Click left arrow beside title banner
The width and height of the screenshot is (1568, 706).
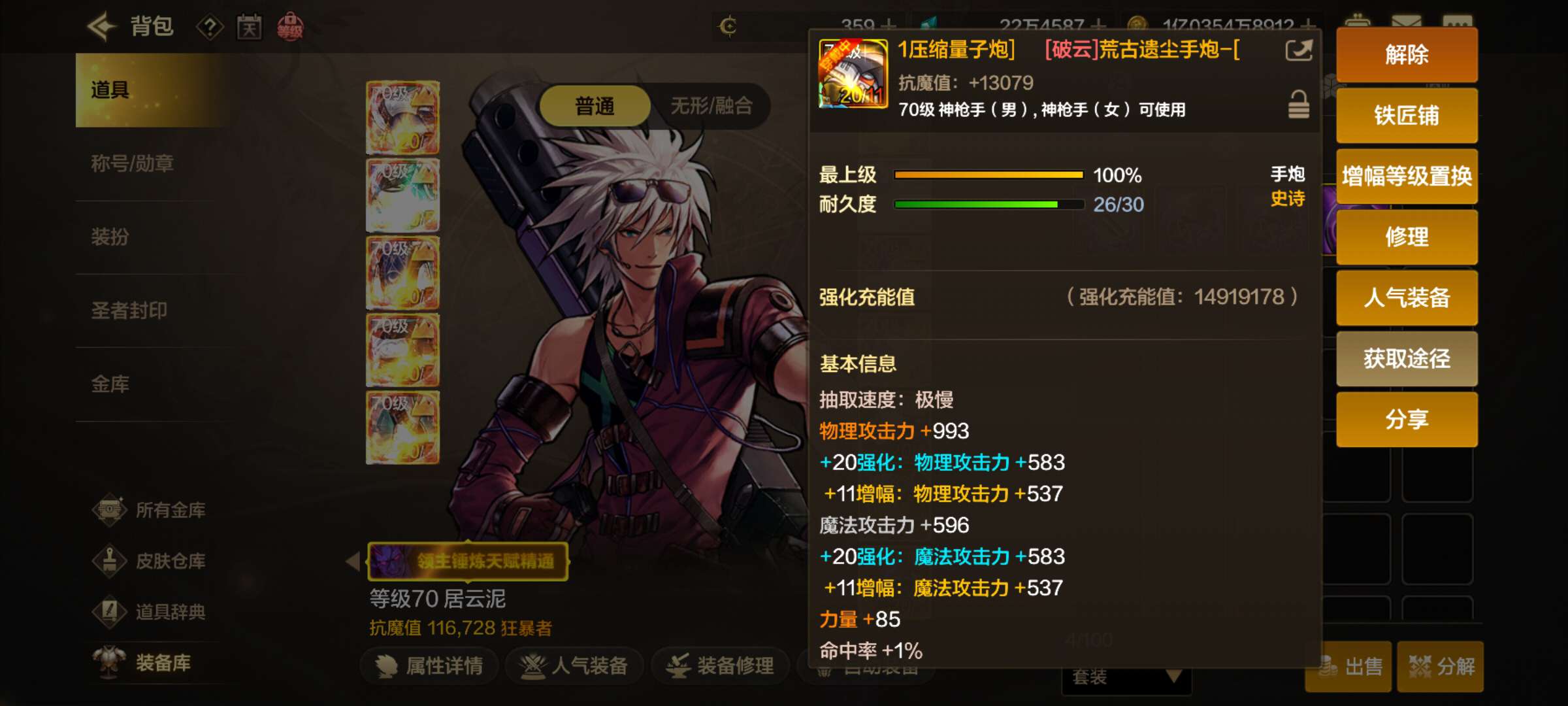353,561
